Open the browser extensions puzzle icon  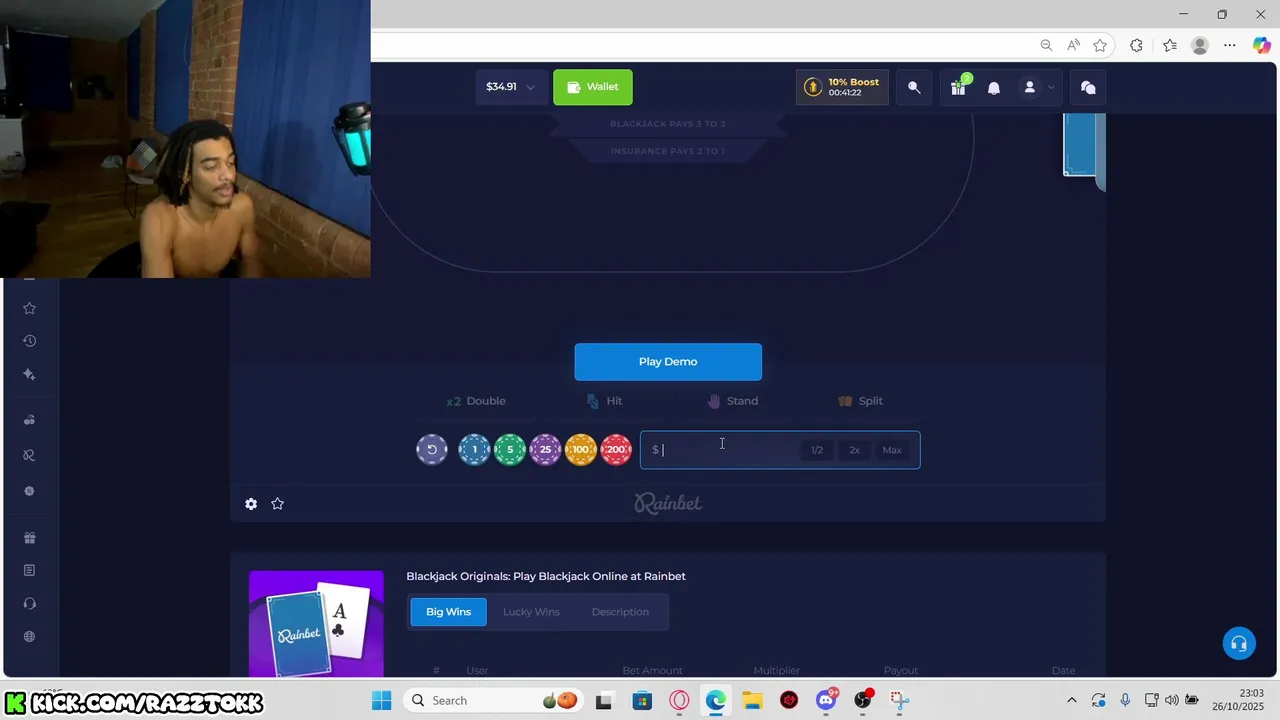coord(1136,45)
